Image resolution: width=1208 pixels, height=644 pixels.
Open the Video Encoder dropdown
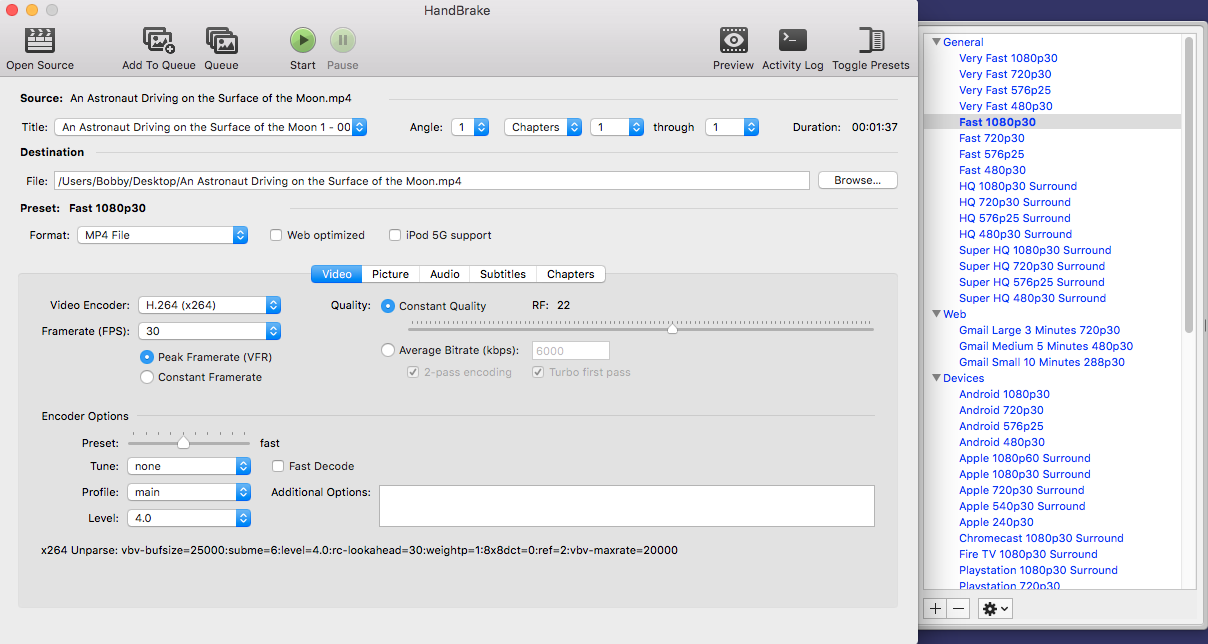point(210,305)
